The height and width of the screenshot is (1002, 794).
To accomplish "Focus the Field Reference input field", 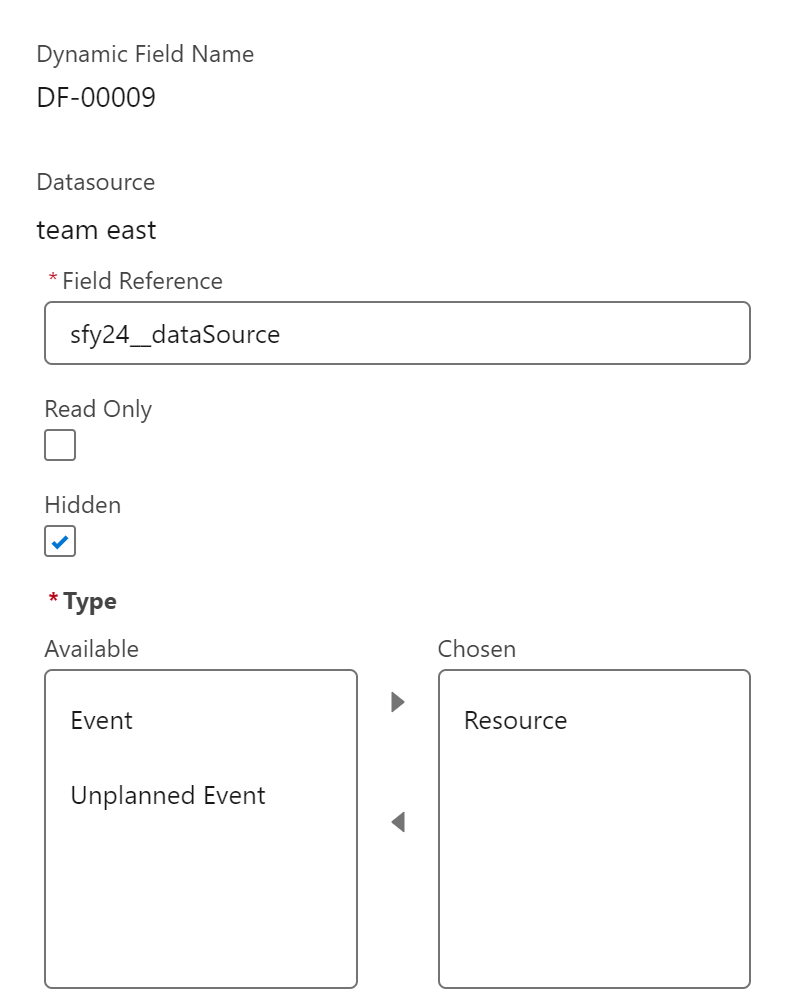I will pos(397,333).
